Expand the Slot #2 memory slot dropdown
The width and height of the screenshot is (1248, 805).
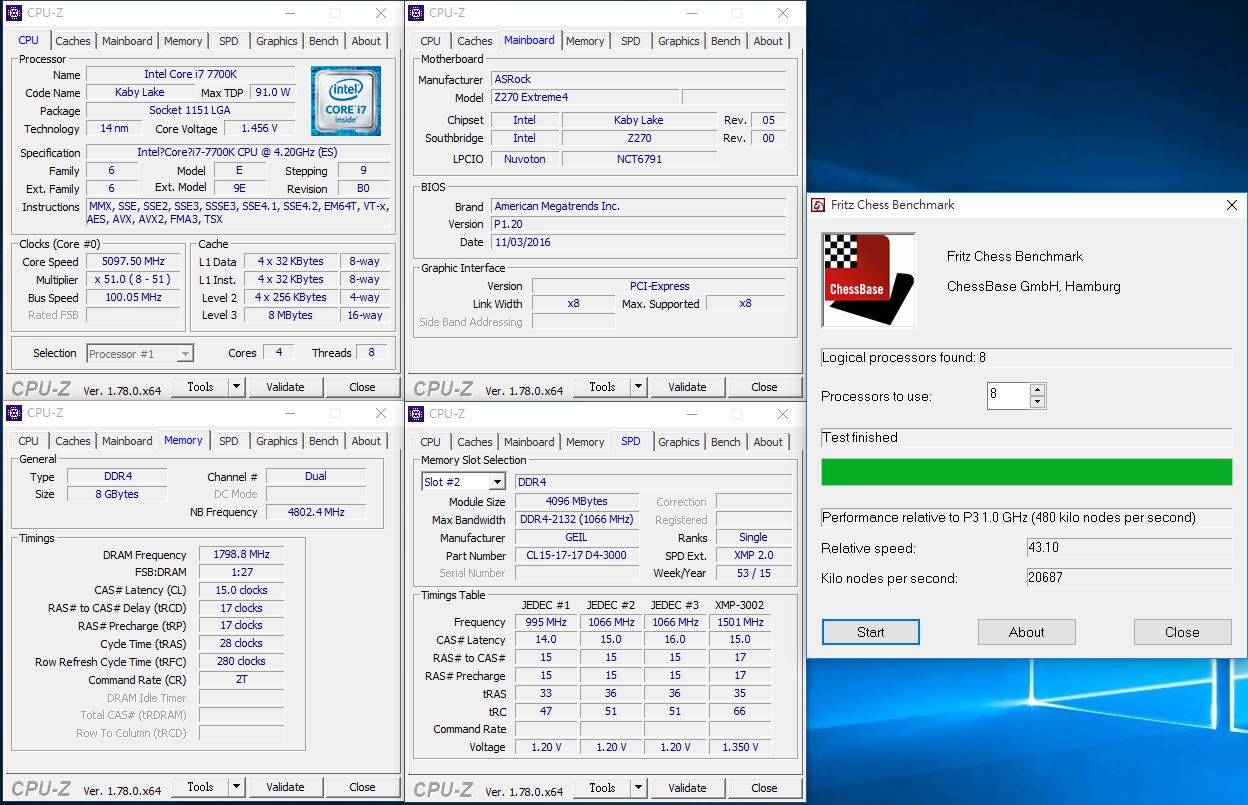pos(497,482)
